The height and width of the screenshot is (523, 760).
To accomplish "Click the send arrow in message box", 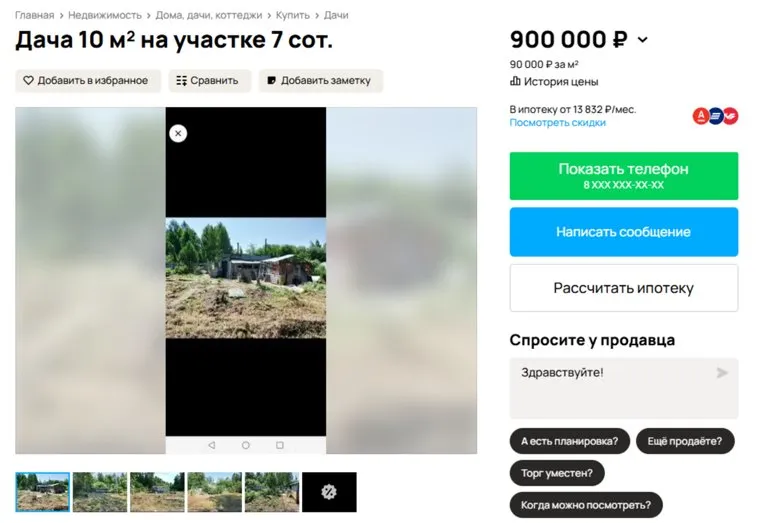I will pyautogui.click(x=722, y=373).
